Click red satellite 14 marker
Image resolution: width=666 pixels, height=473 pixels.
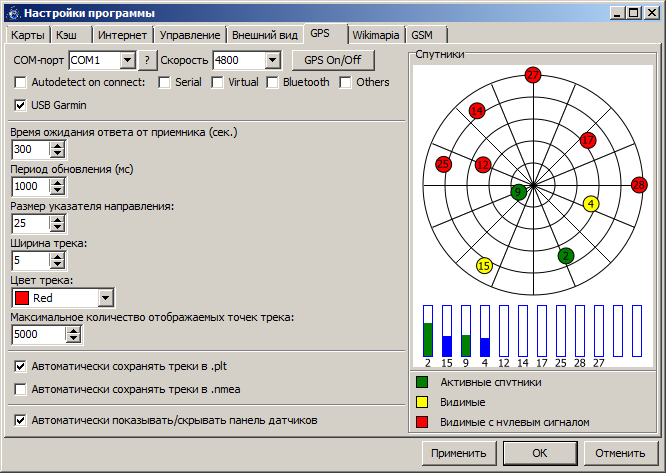click(477, 111)
